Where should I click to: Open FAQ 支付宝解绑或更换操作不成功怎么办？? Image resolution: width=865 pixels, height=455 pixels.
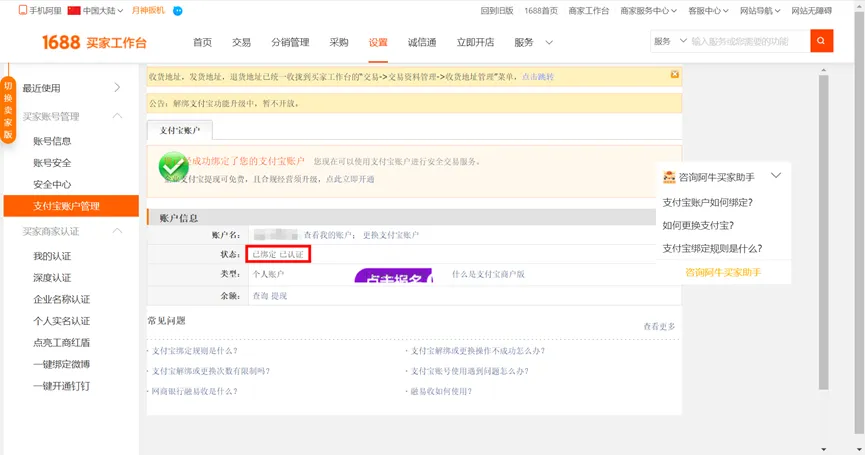pyautogui.click(x=478, y=351)
